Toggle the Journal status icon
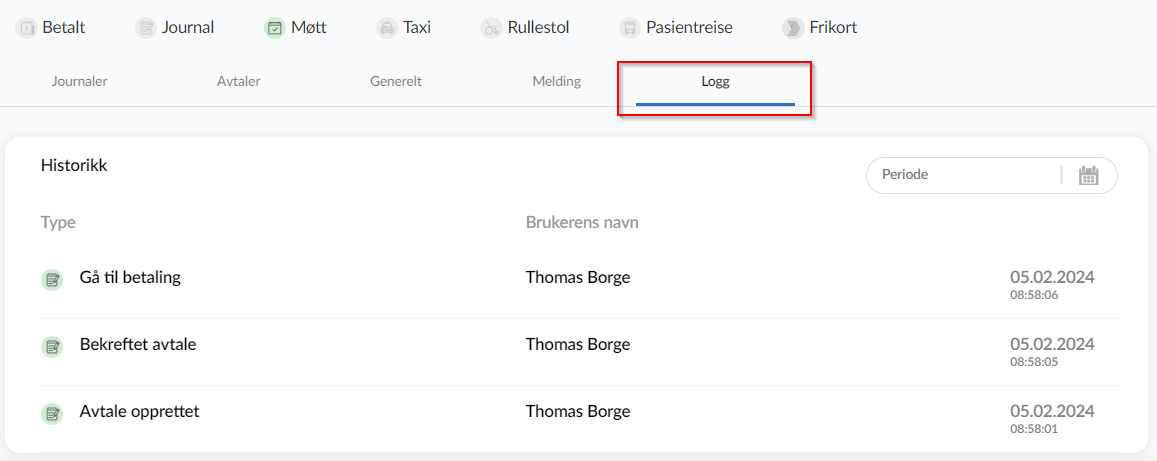The height and width of the screenshot is (461, 1157). [146, 28]
